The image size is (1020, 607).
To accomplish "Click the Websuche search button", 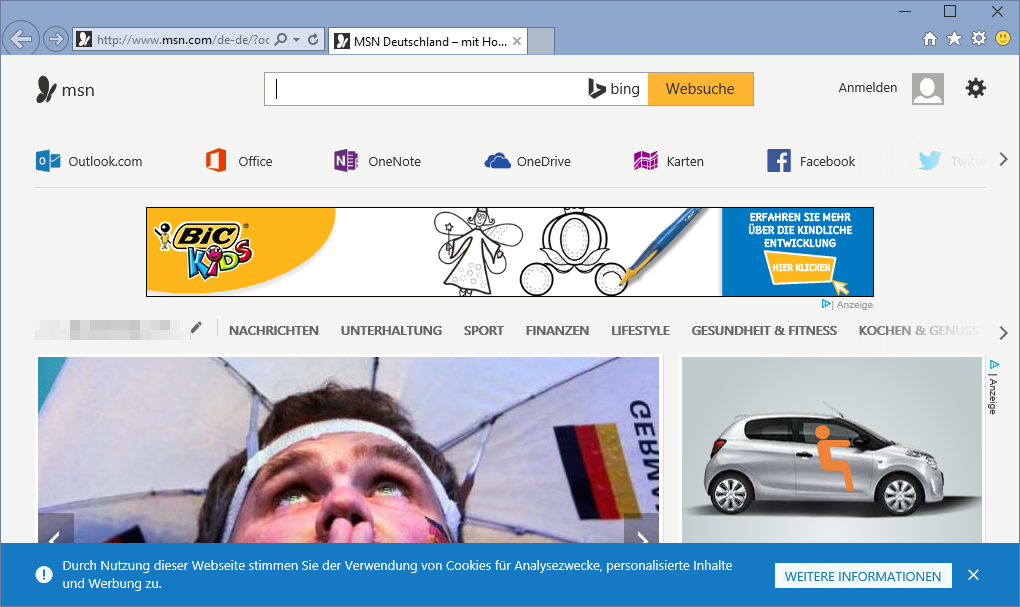I will [700, 89].
